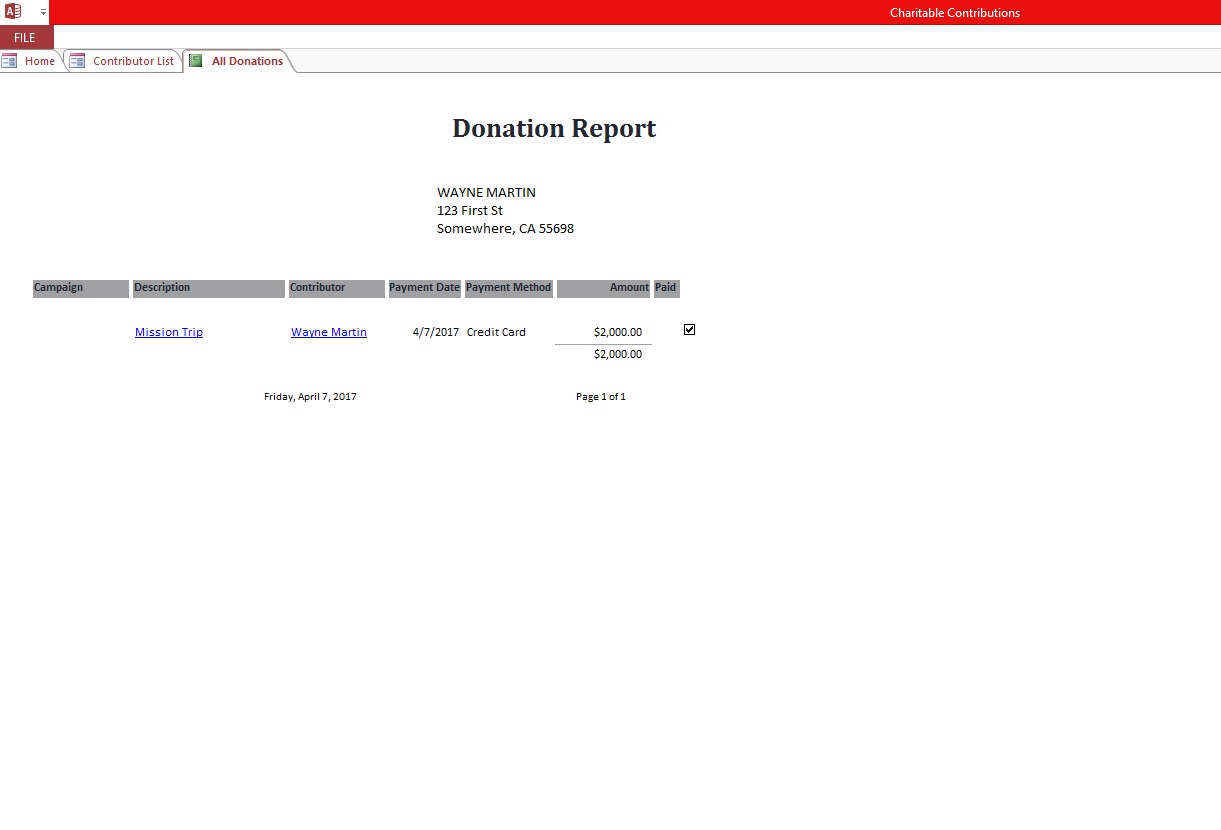
Task: Click the Payment Date column header
Action: [x=424, y=288]
